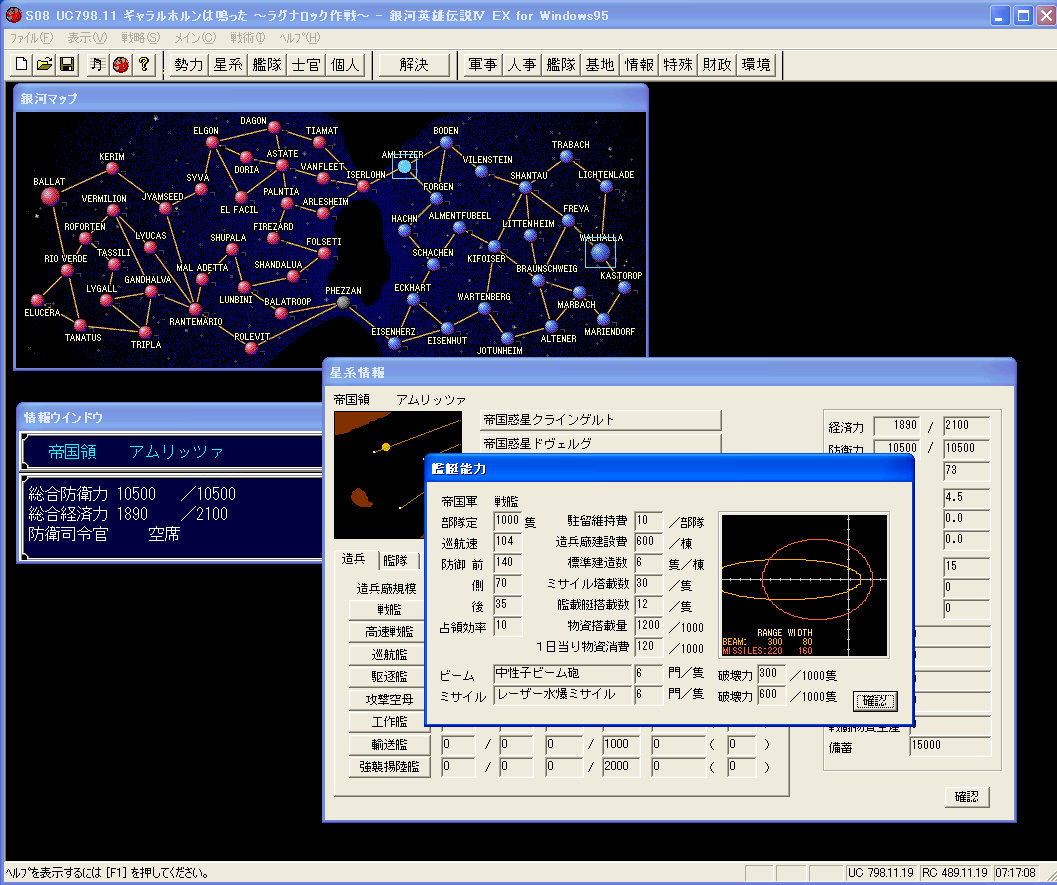This screenshot has width=1057, height=885.
Task: Click the 備蓄 field showing 15000
Action: 950,746
